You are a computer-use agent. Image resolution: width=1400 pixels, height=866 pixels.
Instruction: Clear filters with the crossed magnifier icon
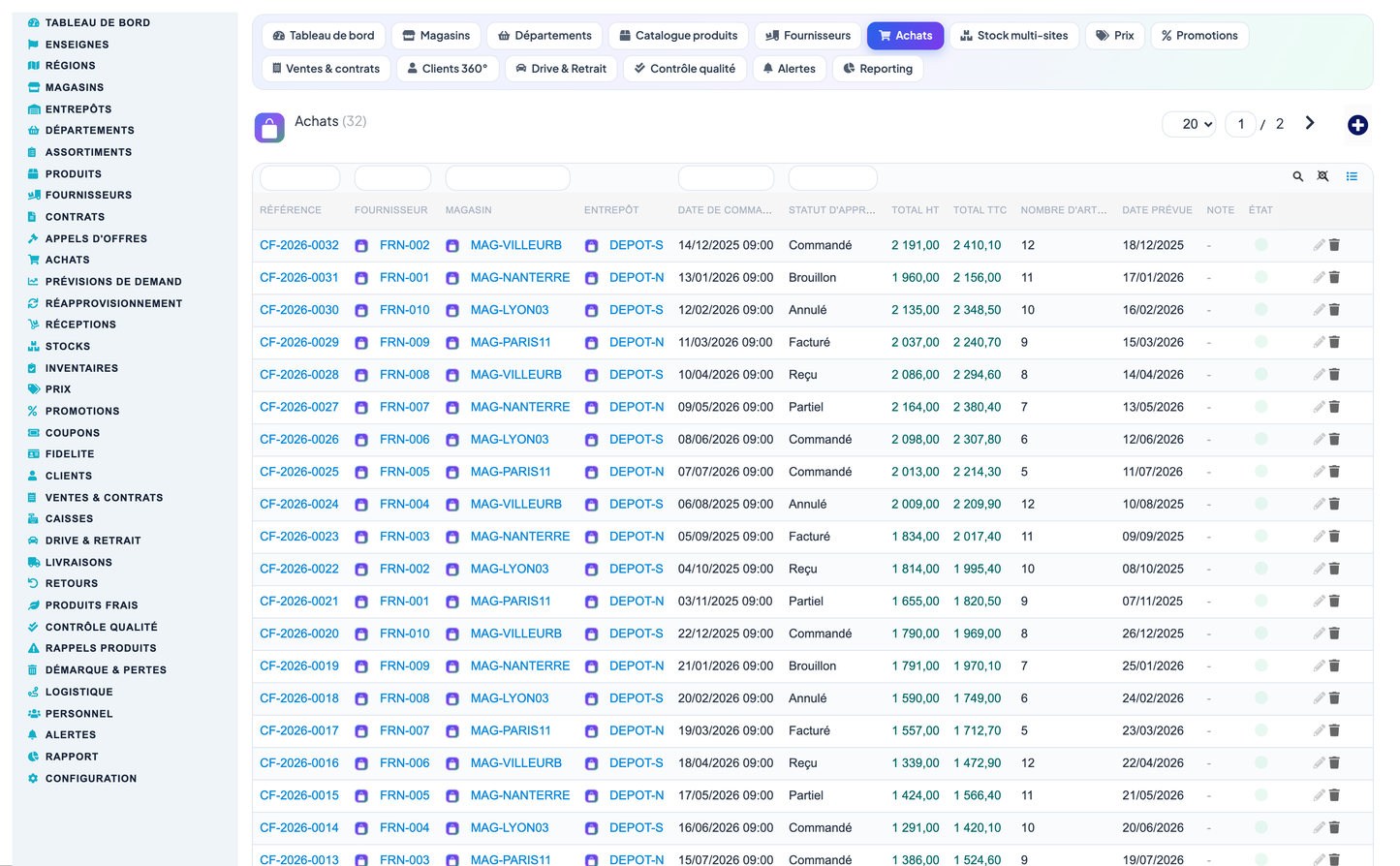1322,176
